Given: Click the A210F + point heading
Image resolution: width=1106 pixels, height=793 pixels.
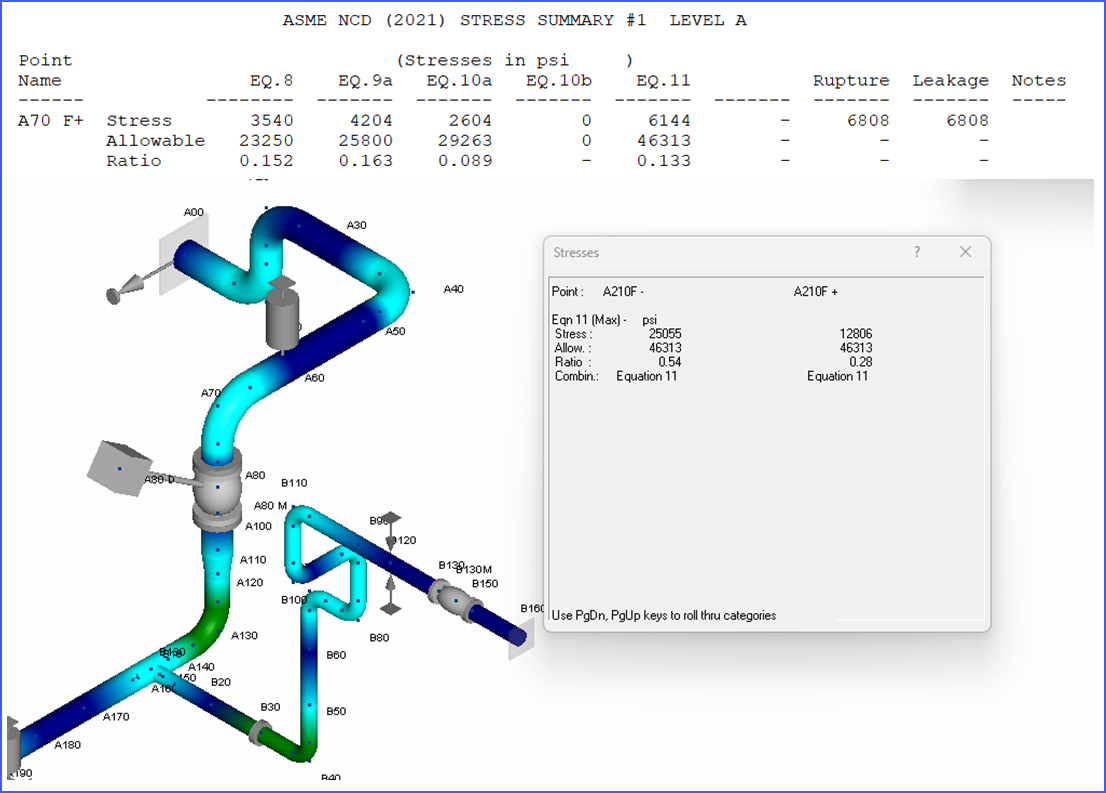Looking at the screenshot, I should pos(815,291).
